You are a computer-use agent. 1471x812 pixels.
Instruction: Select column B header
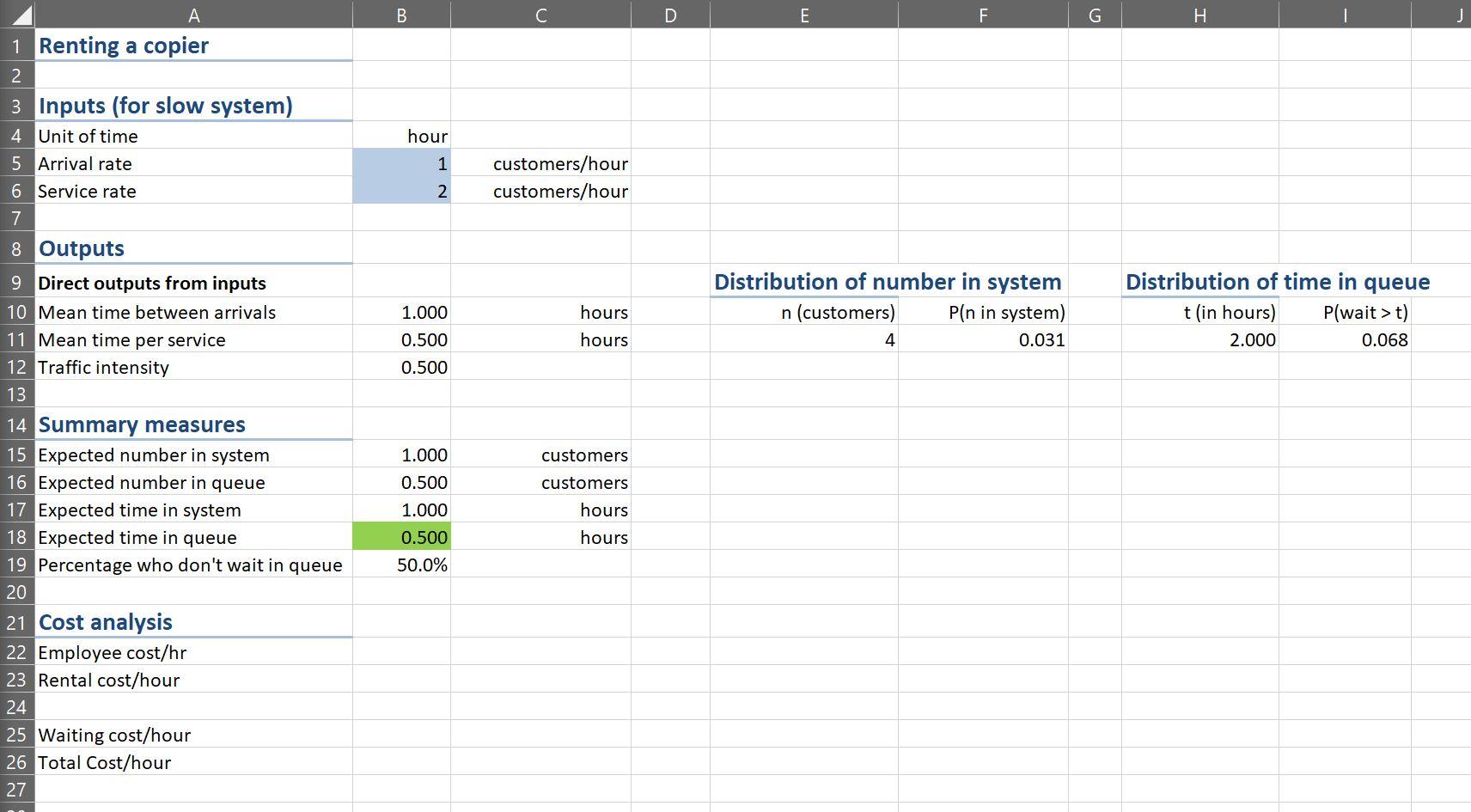tap(401, 15)
